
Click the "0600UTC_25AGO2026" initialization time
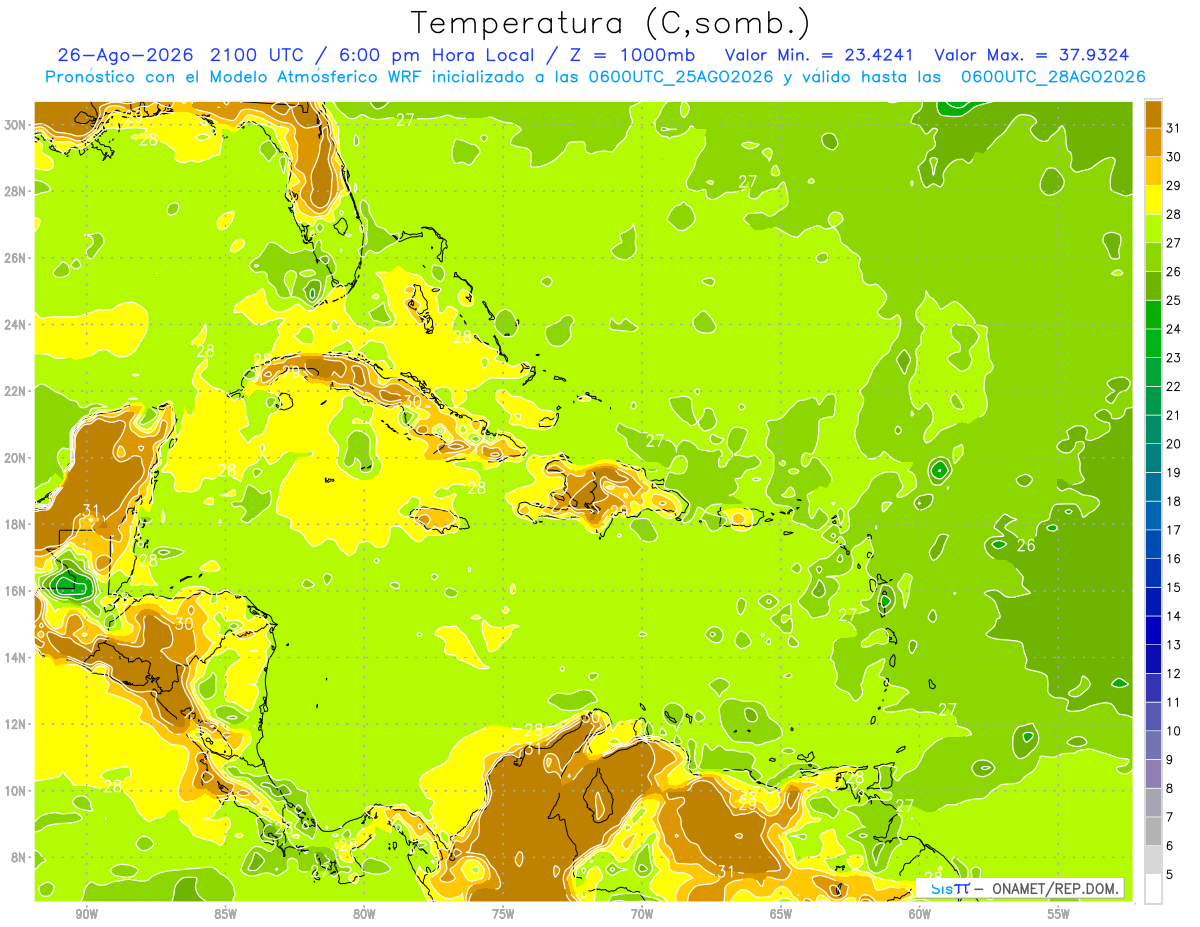click(x=680, y=77)
